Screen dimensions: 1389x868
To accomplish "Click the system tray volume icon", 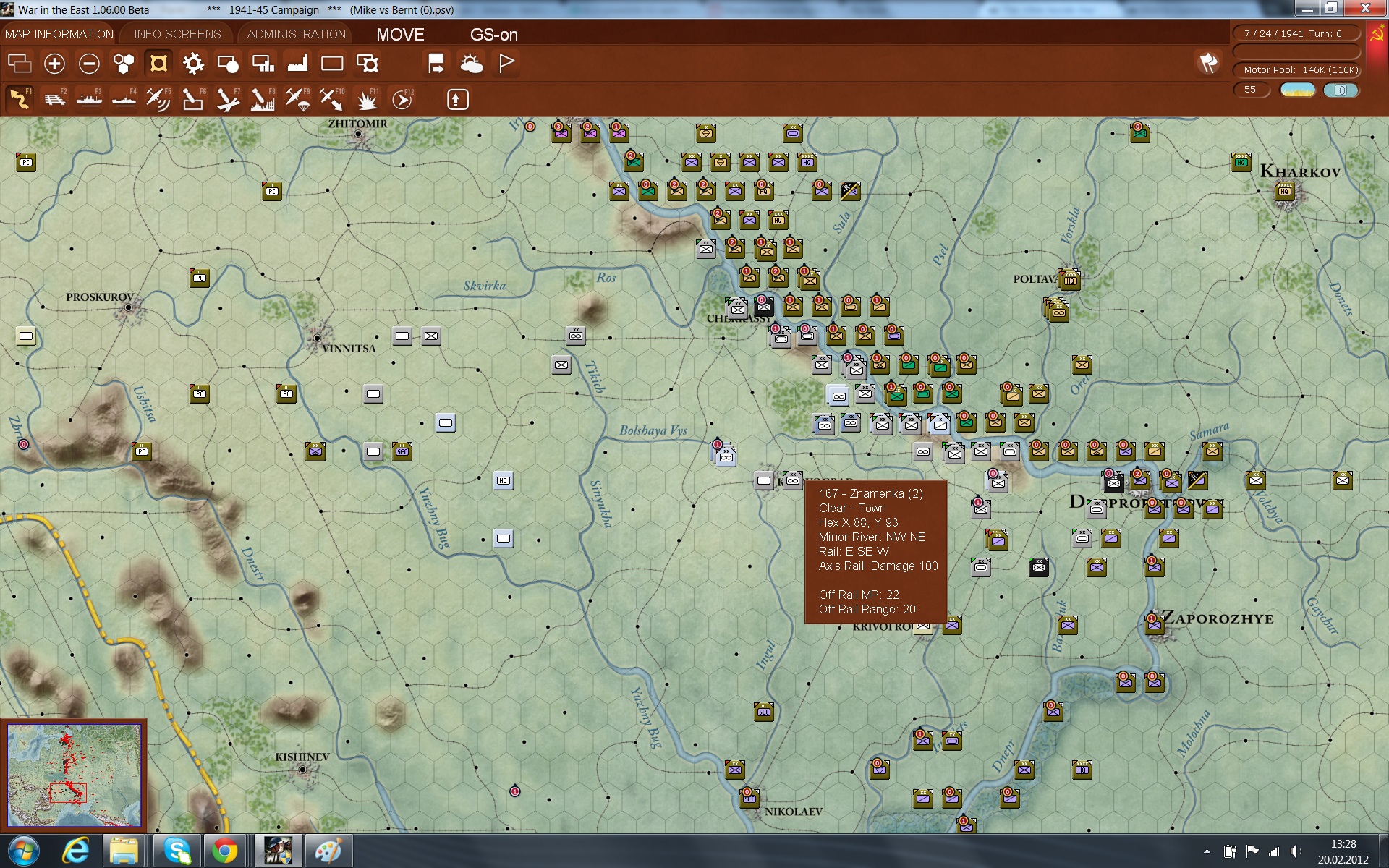I will pyautogui.click(x=1296, y=851).
